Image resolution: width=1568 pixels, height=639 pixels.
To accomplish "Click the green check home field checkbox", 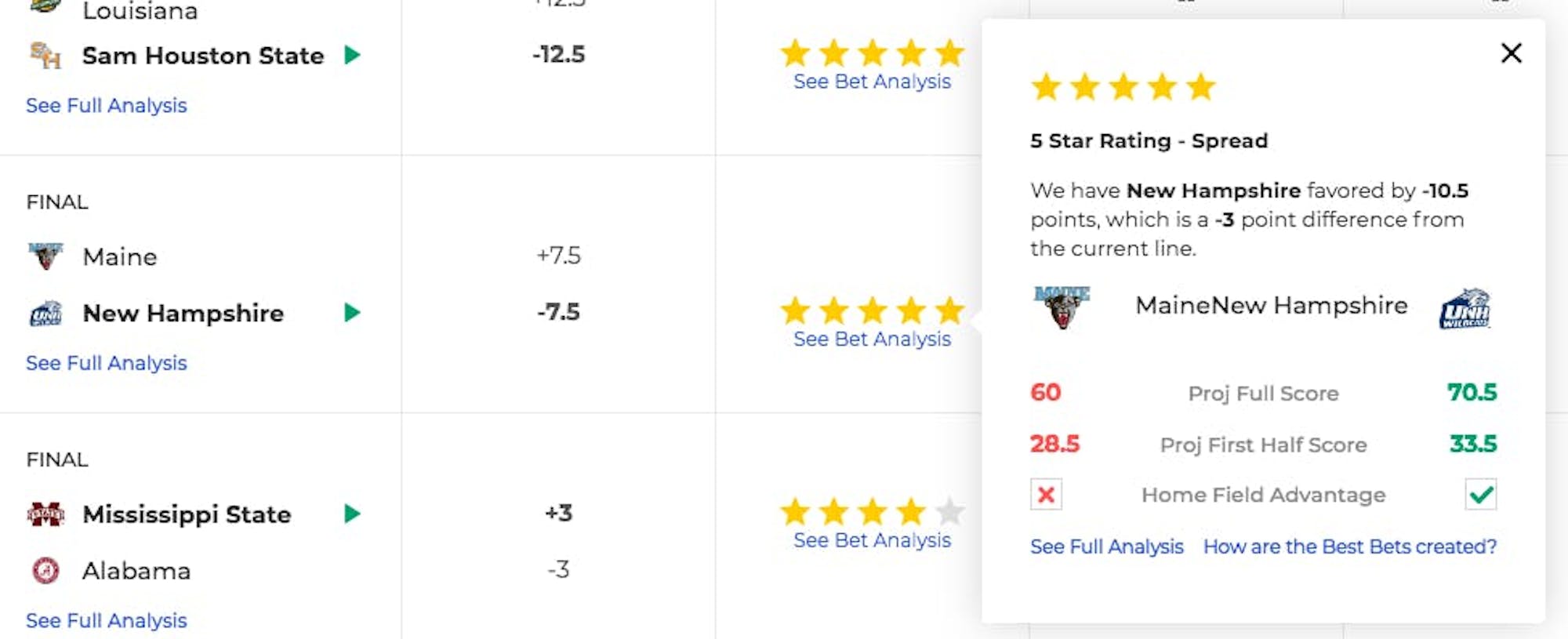I will [x=1480, y=495].
